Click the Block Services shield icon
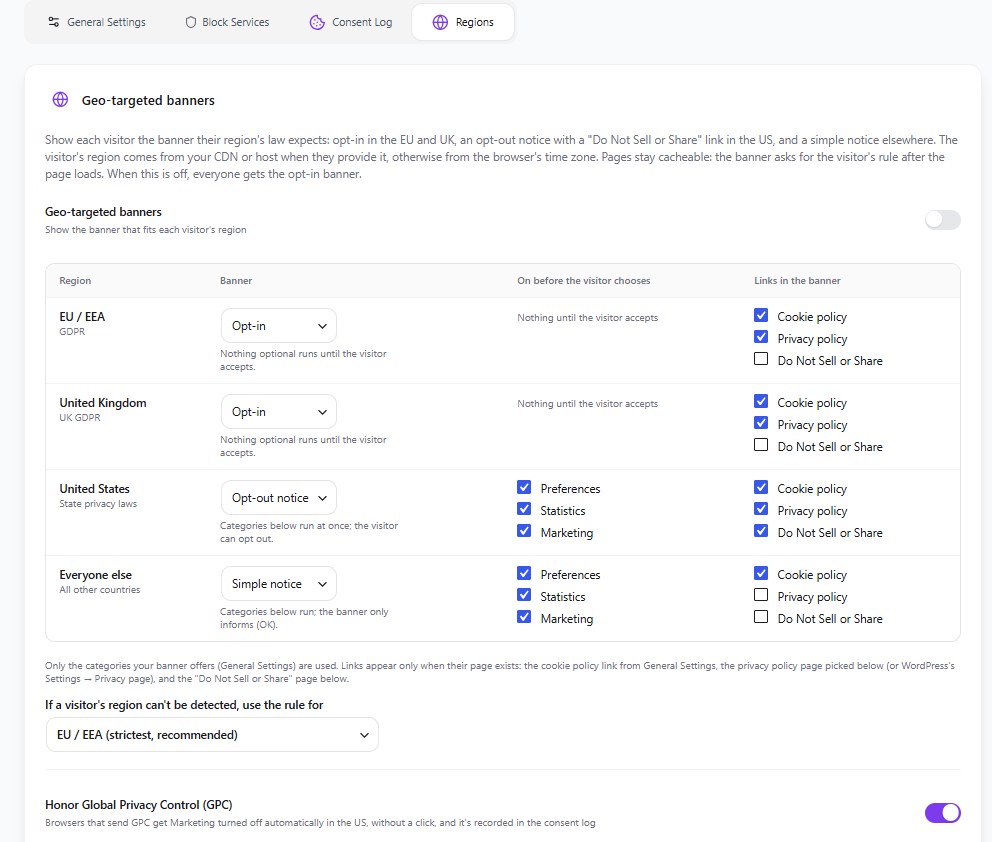This screenshot has height=842, width=992. click(x=190, y=22)
